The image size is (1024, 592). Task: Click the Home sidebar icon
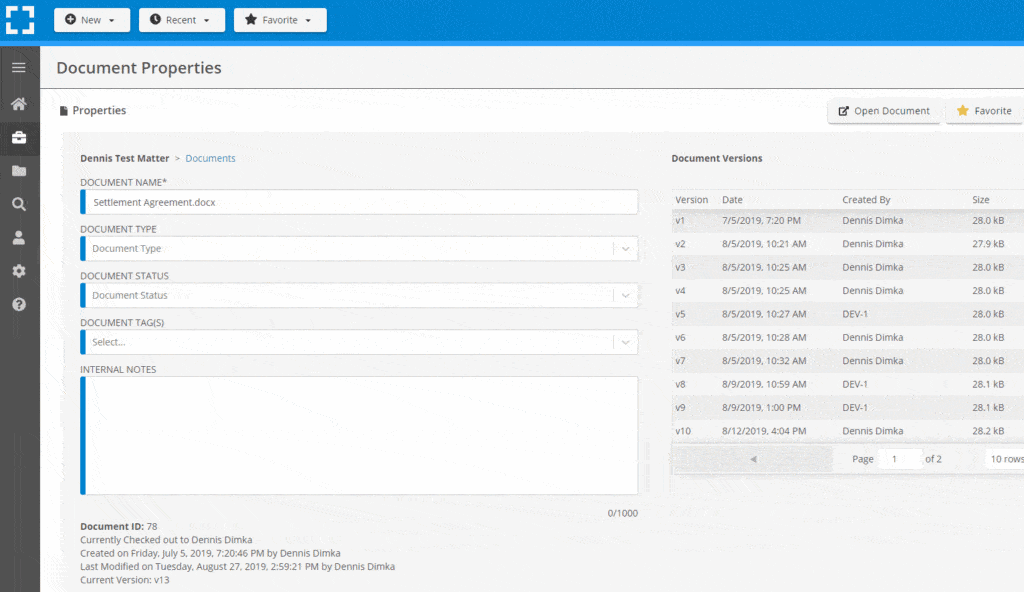tap(18, 103)
